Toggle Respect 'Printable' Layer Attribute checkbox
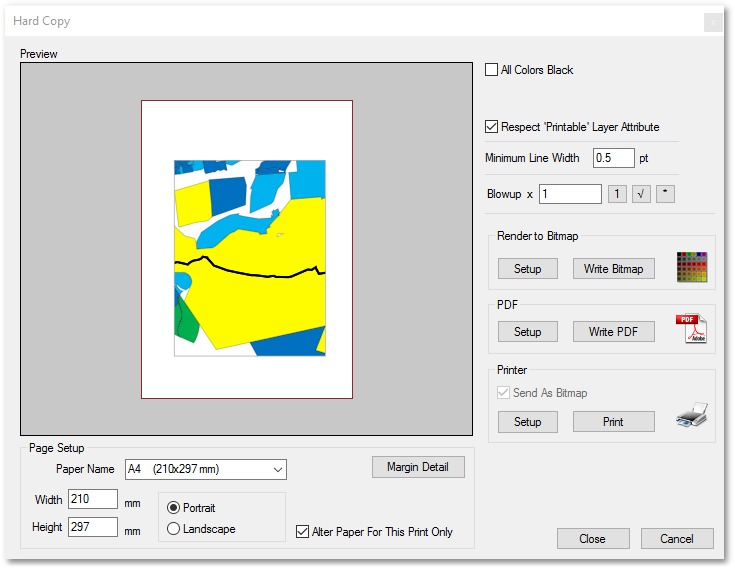 (x=491, y=127)
